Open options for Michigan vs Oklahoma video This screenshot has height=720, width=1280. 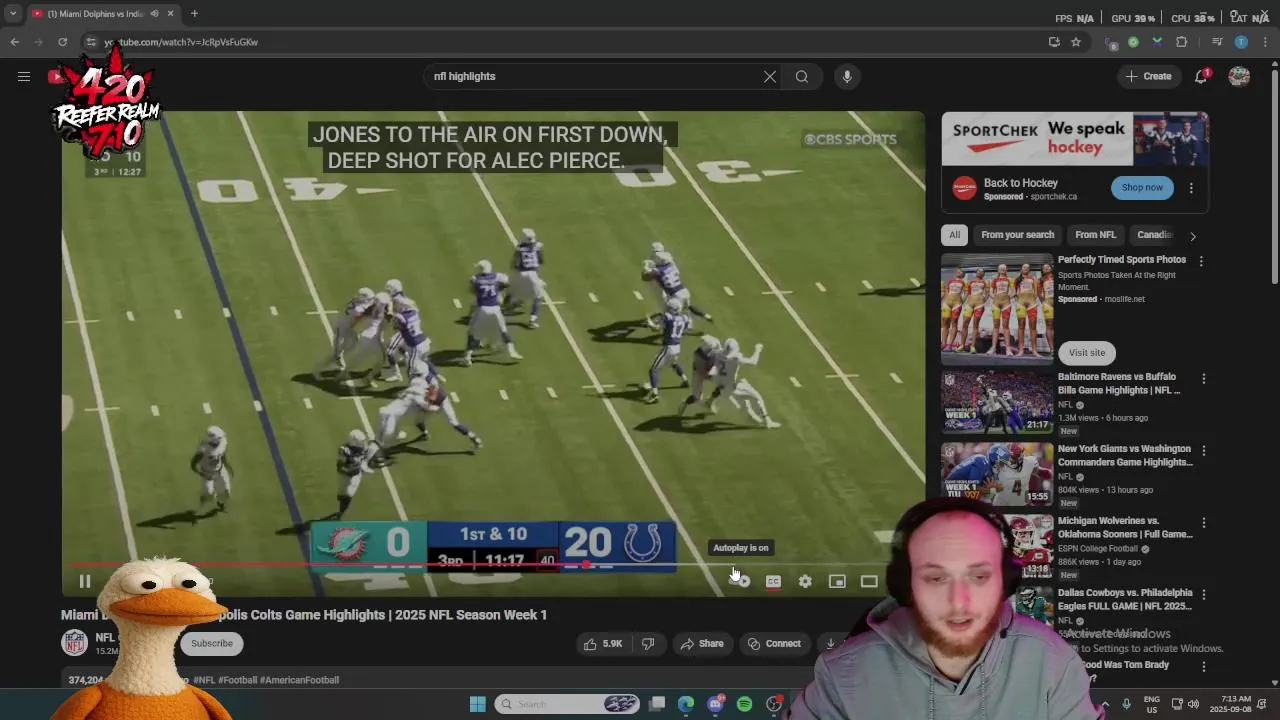click(1203, 523)
